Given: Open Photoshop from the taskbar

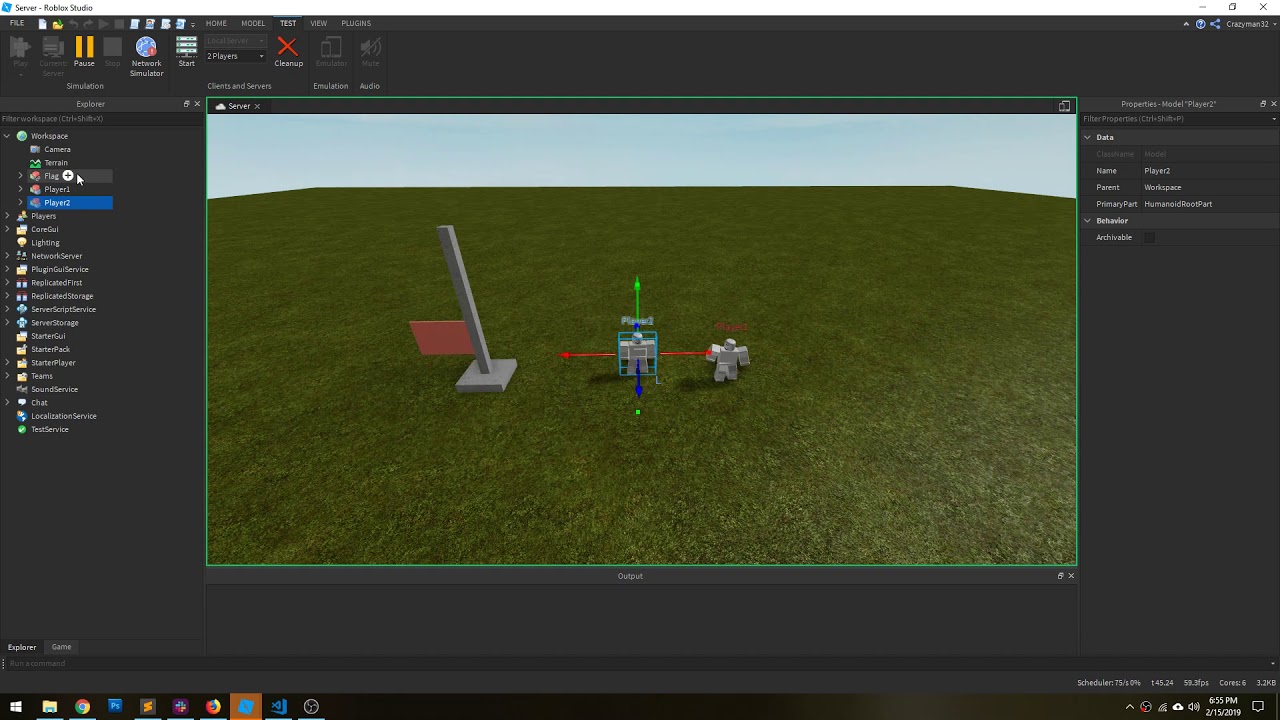Looking at the screenshot, I should [115, 707].
